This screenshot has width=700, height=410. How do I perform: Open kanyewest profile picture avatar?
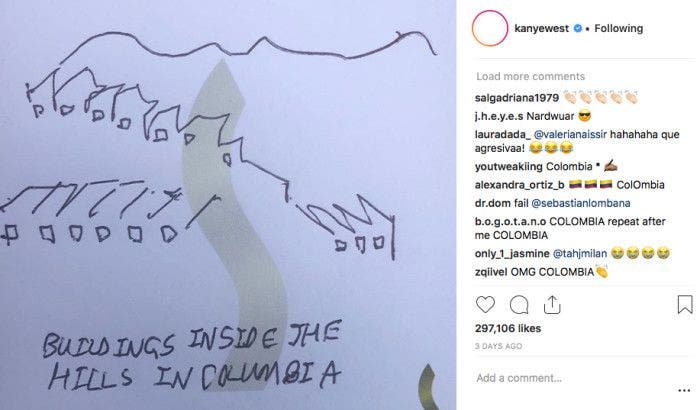click(x=490, y=28)
